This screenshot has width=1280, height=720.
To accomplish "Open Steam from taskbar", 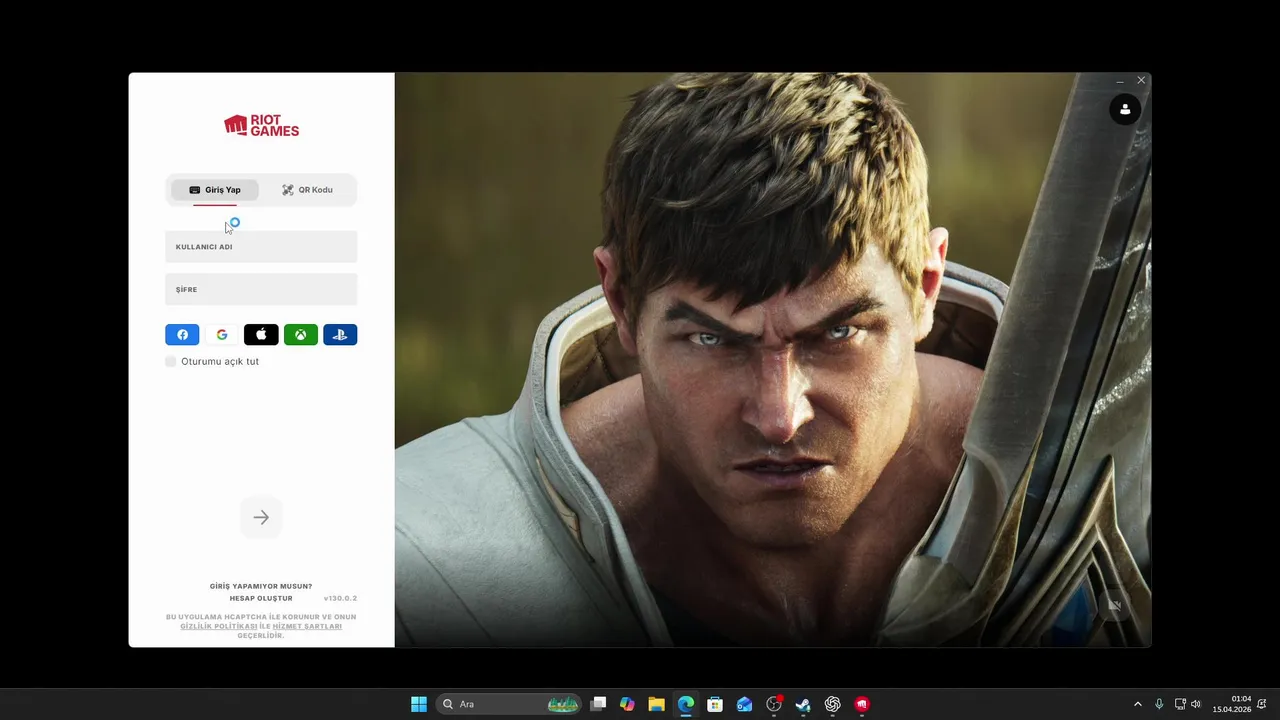I will (803, 704).
